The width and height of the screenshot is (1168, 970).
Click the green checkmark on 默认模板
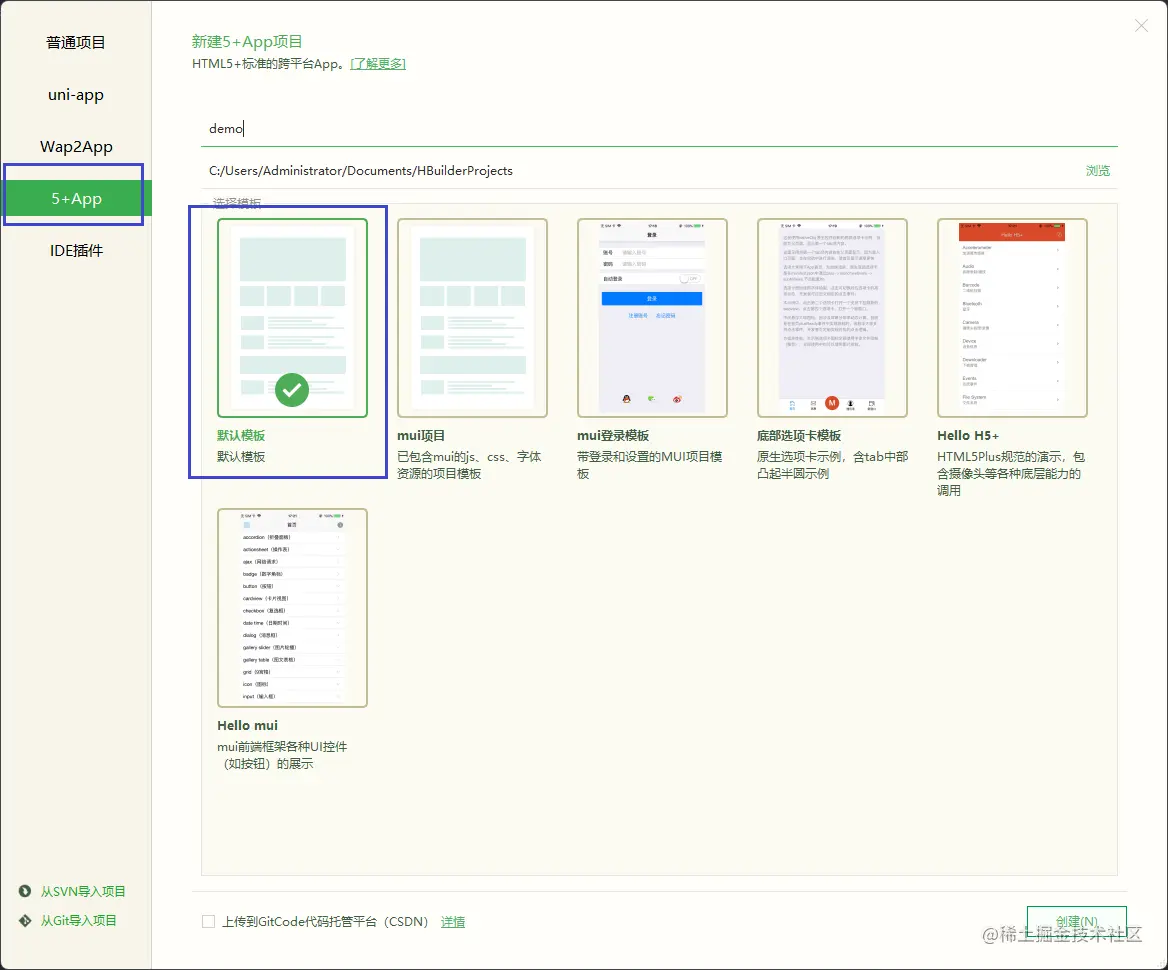point(292,390)
